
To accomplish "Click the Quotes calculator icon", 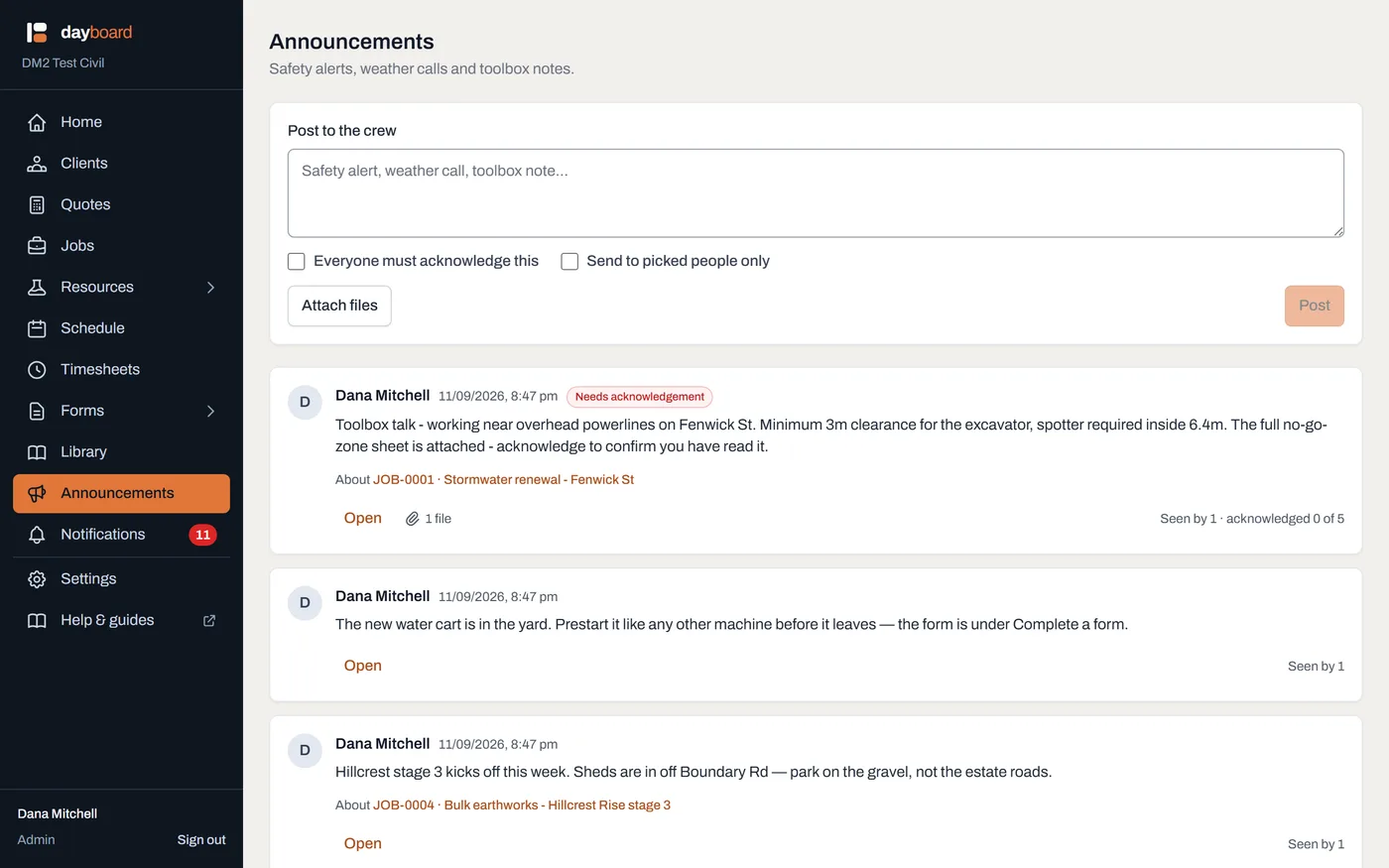I will (x=37, y=204).
